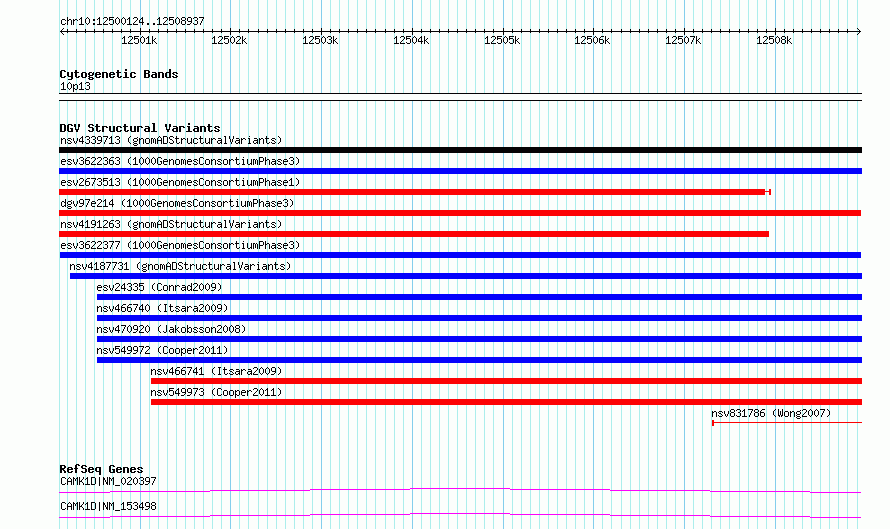Open the CAMK1D|NM_153498 gene label
The width and height of the screenshot is (890, 529).
(x=108, y=506)
